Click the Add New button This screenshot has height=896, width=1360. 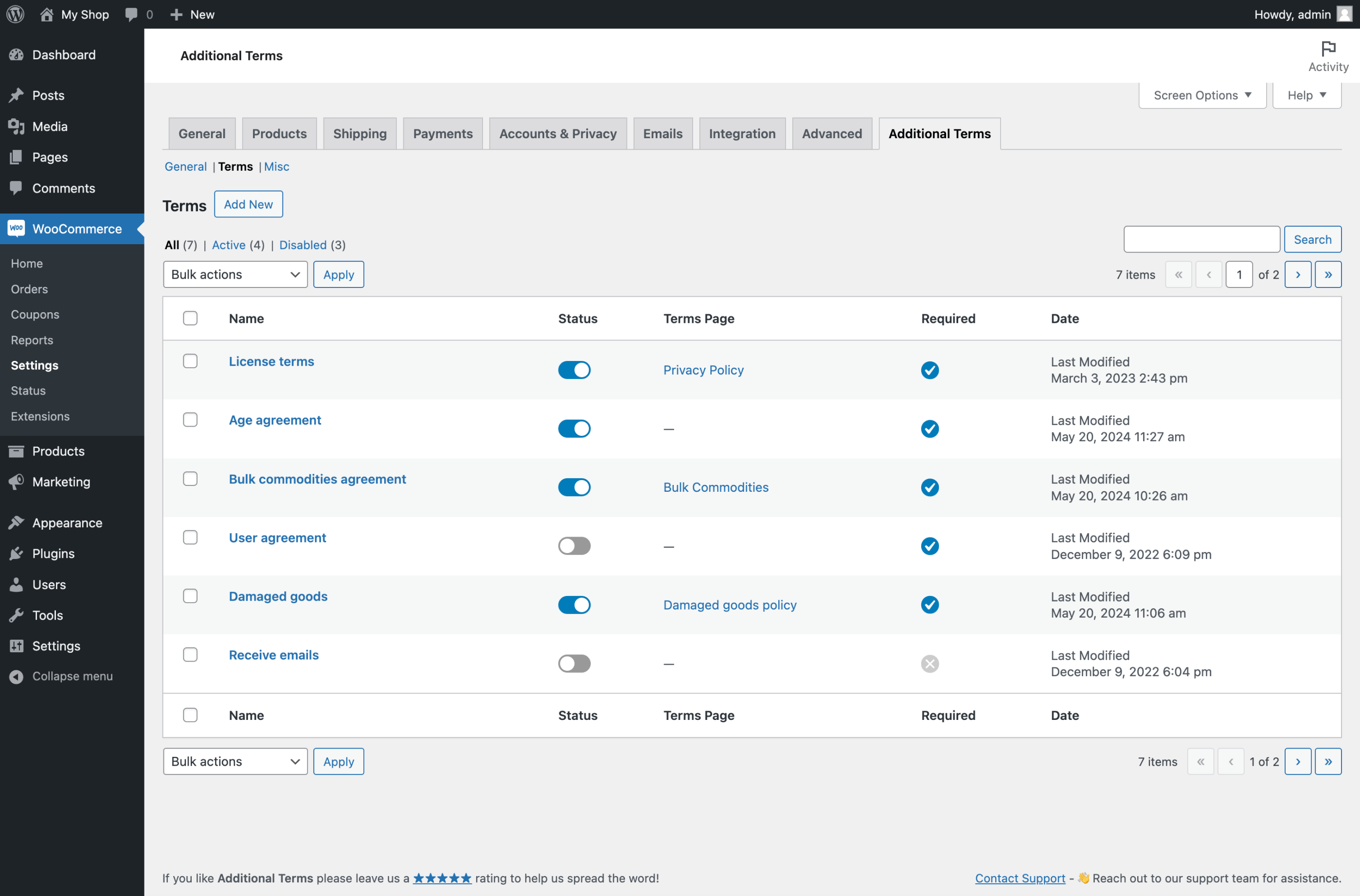[248, 204]
